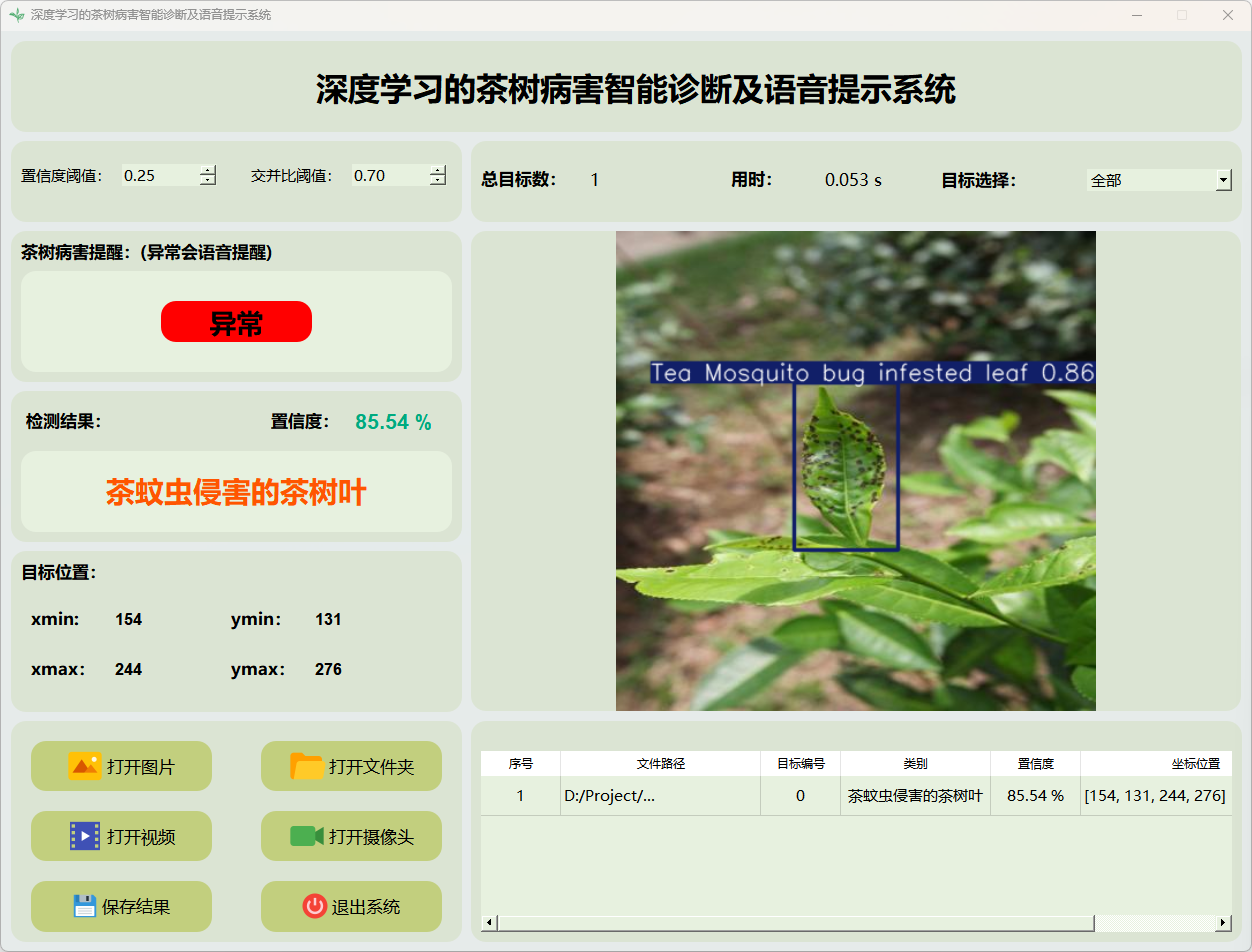
Task: Decrease the 交并比阈值 value with down arrow
Action: click(x=437, y=181)
